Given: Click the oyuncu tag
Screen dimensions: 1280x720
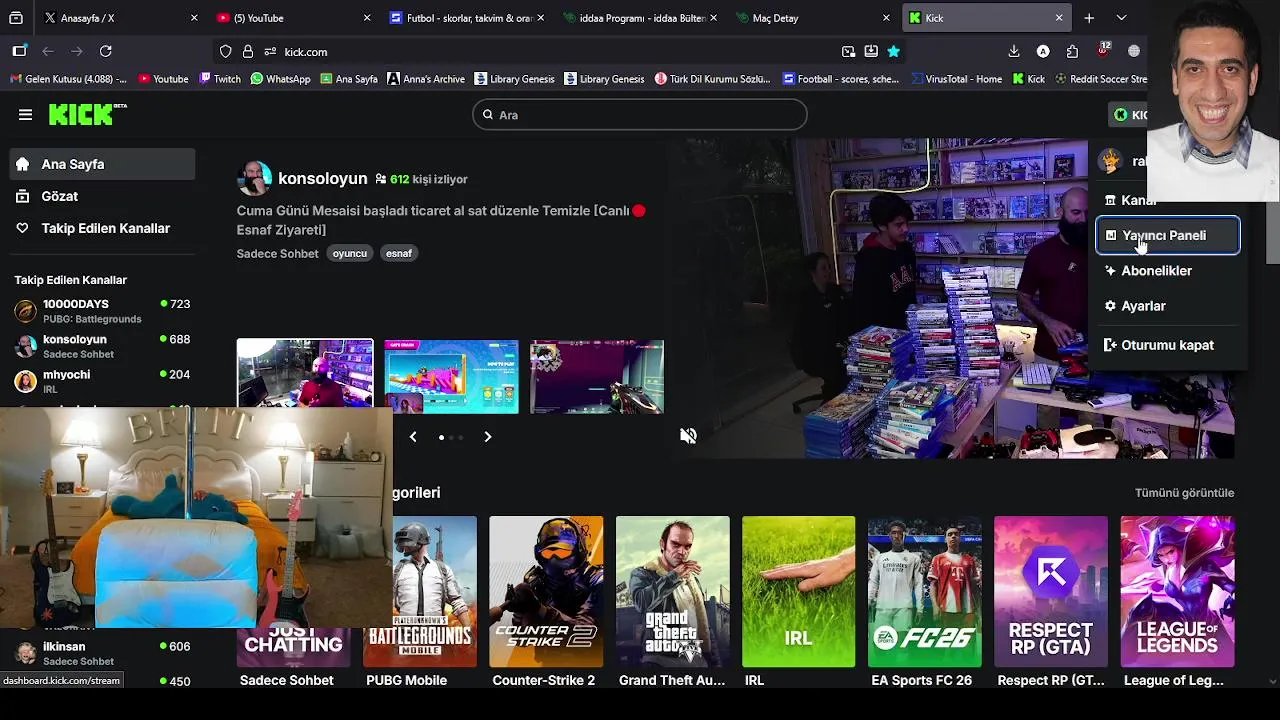Looking at the screenshot, I should coord(350,254).
